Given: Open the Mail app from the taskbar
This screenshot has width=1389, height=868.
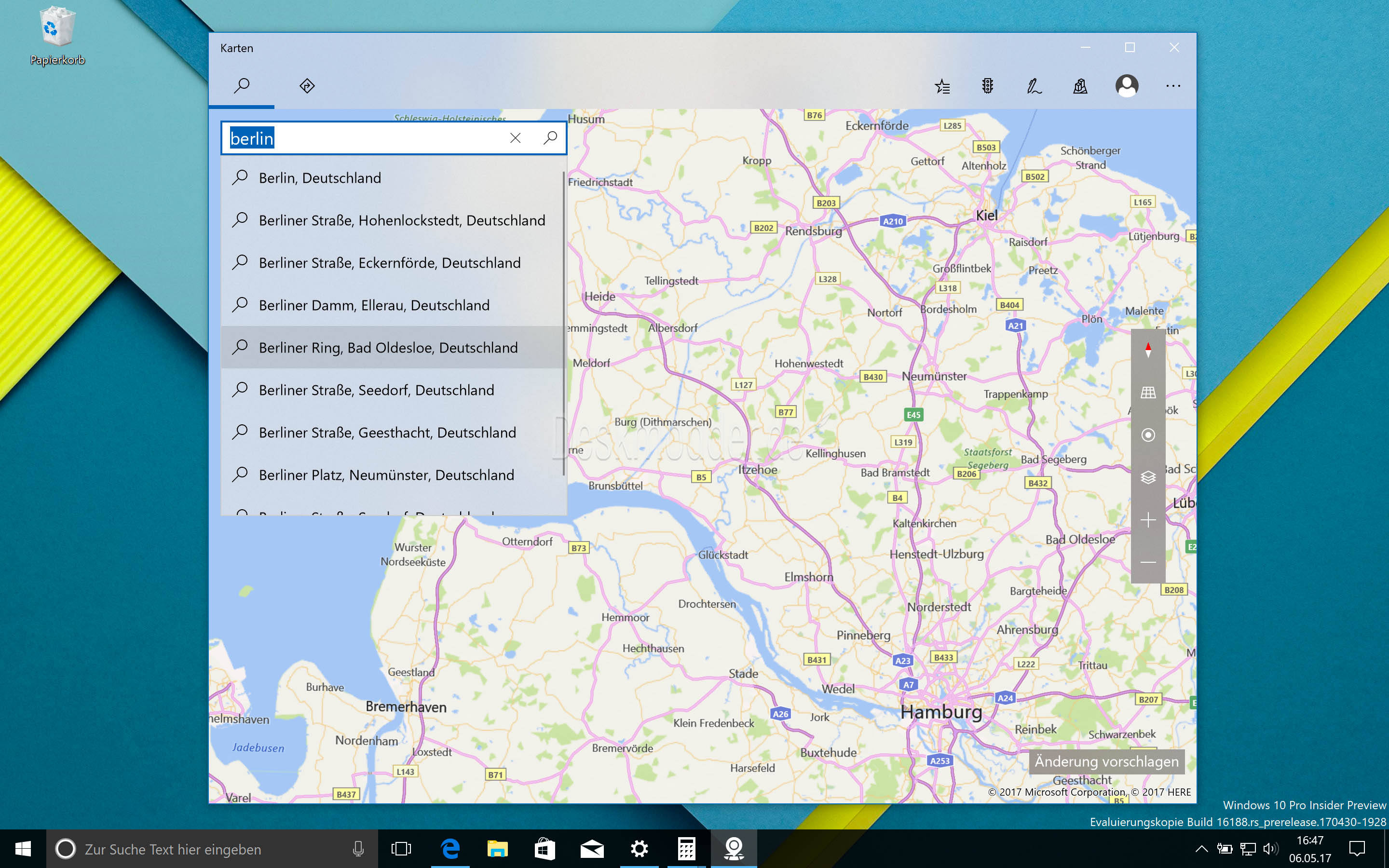Looking at the screenshot, I should point(592,849).
